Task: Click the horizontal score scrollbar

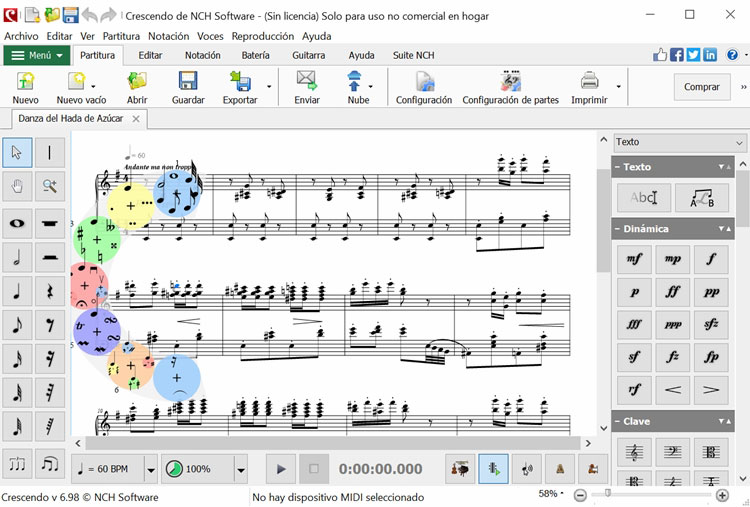Action: [332, 443]
